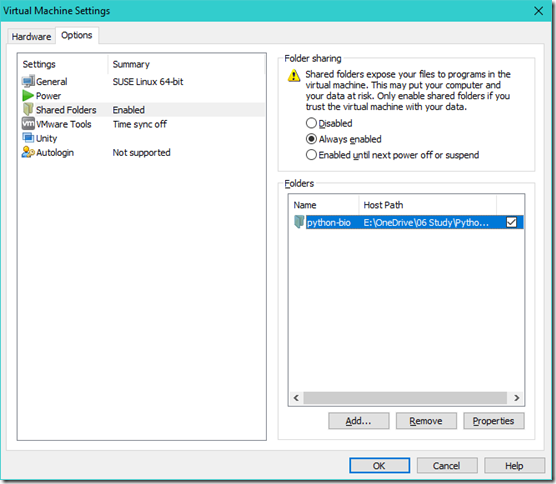
Task: Select the Unity windows icon
Action: click(x=28, y=138)
